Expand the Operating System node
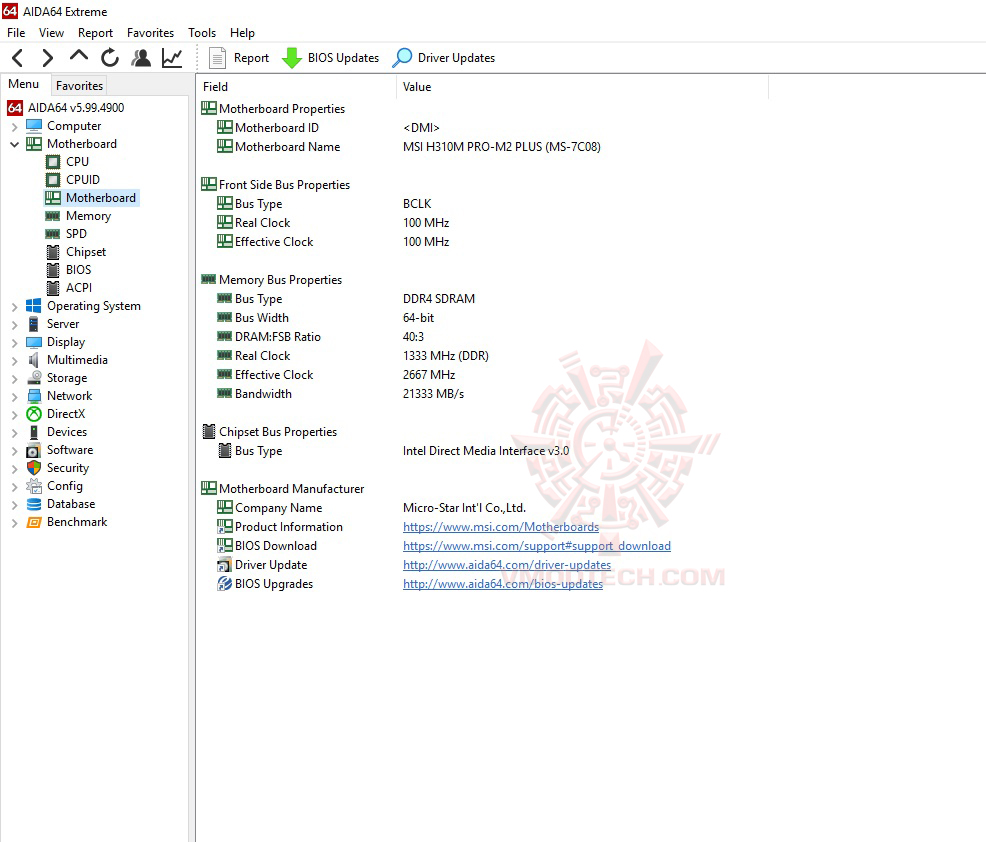Screen dimensions: 986x842 point(14,307)
